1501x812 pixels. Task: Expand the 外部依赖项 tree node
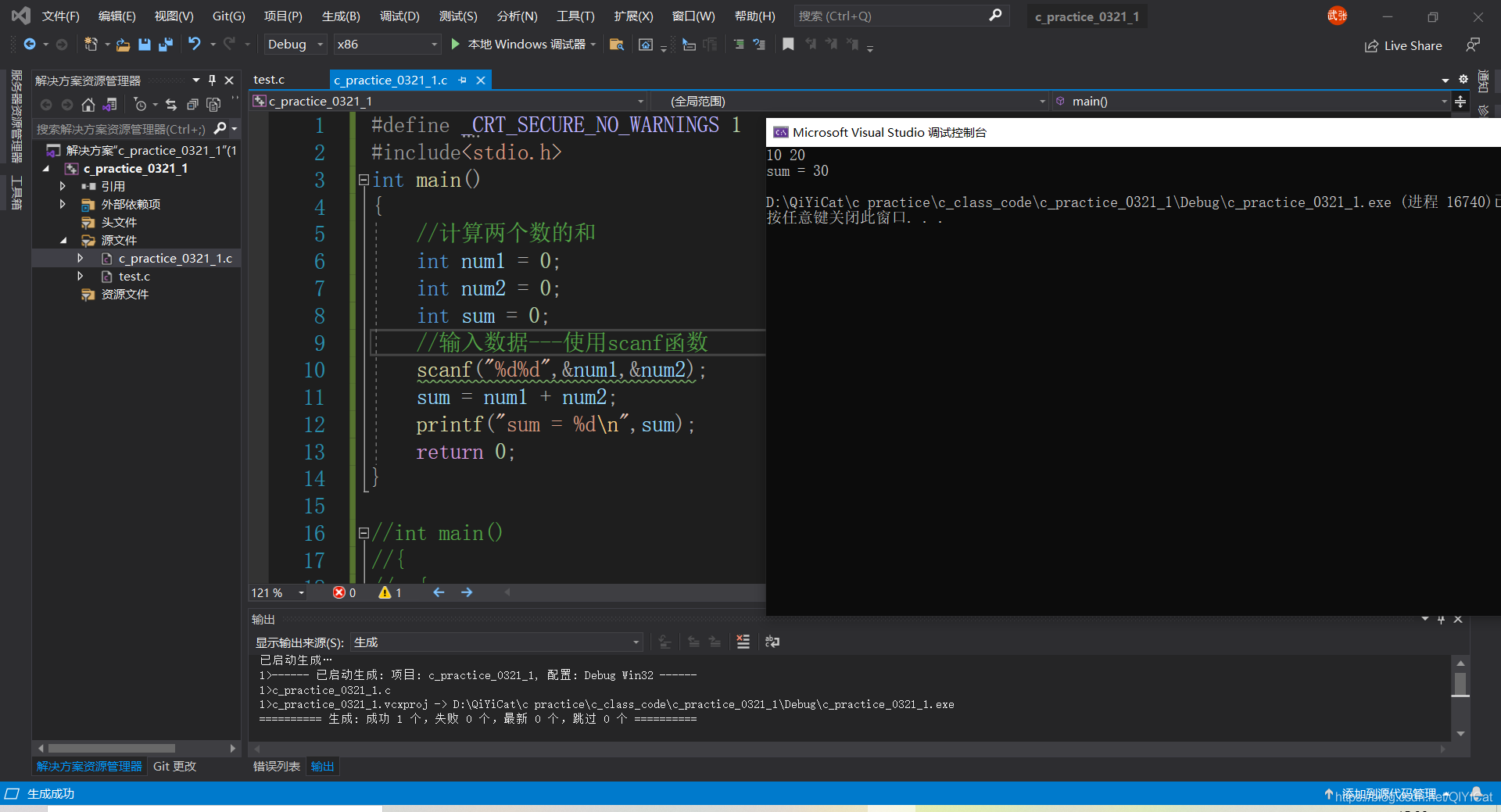click(63, 204)
